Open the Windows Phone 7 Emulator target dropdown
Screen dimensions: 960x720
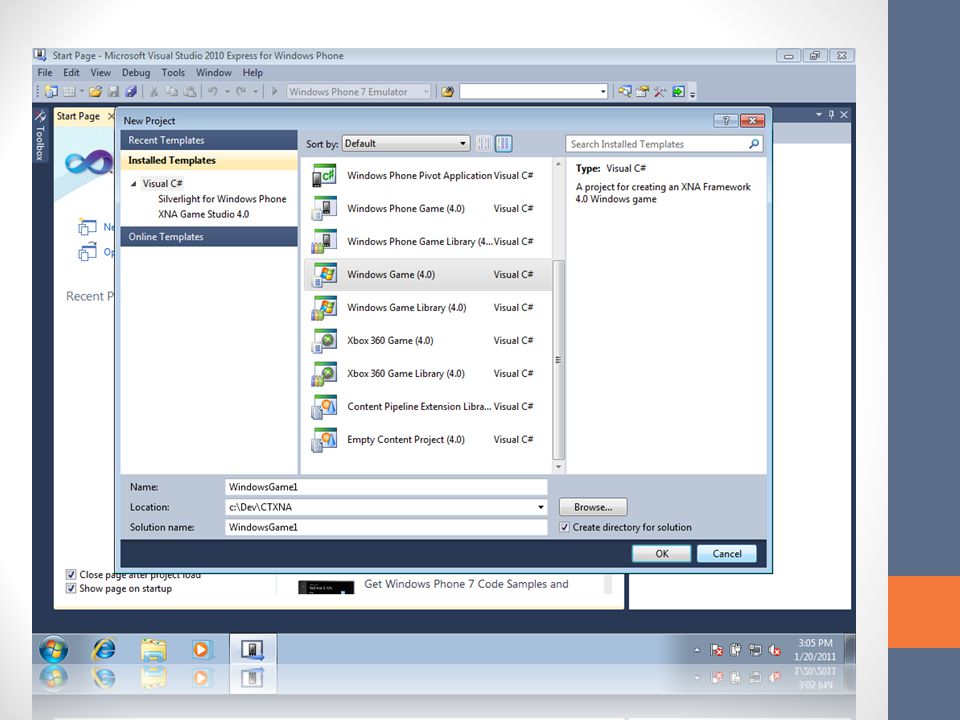point(359,92)
